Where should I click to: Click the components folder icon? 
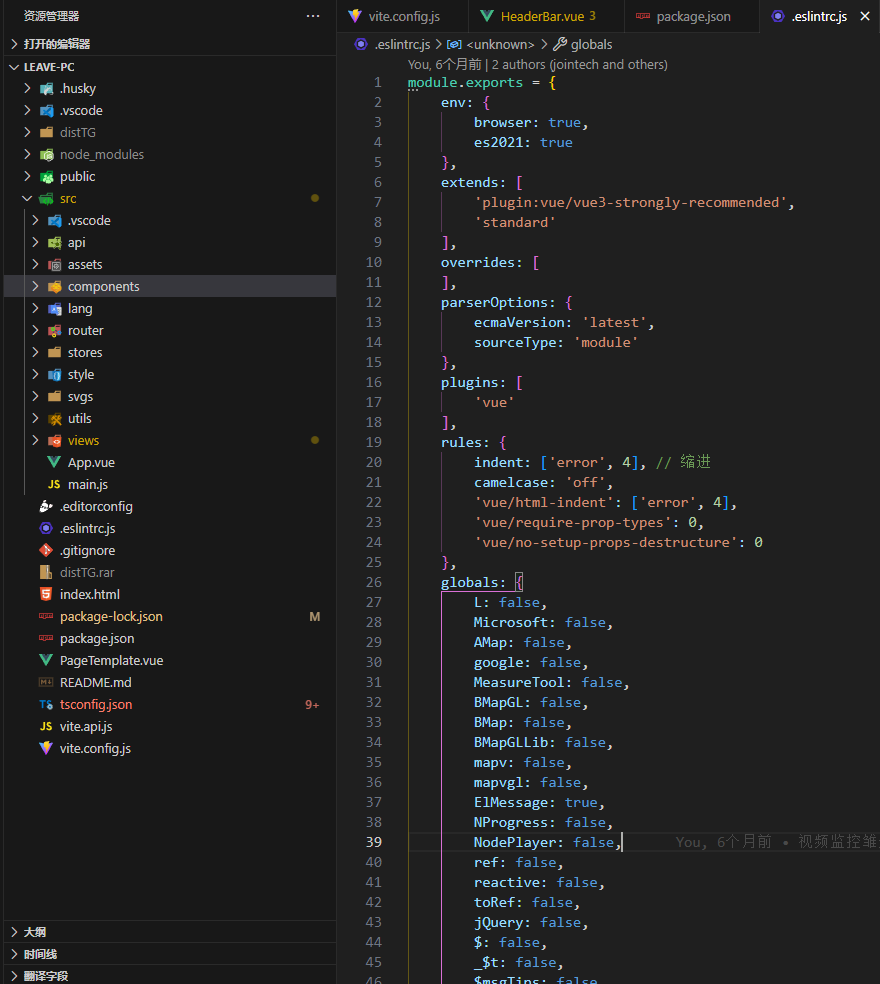click(54, 286)
